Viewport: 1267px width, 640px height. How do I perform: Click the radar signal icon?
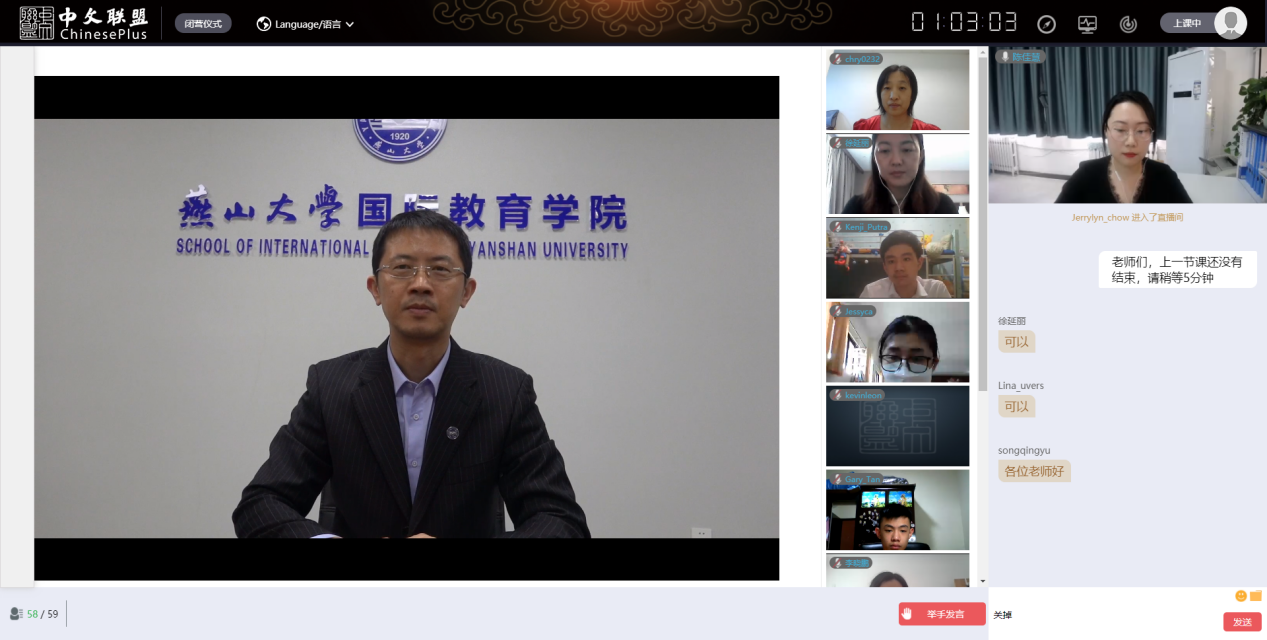pyautogui.click(x=1128, y=23)
